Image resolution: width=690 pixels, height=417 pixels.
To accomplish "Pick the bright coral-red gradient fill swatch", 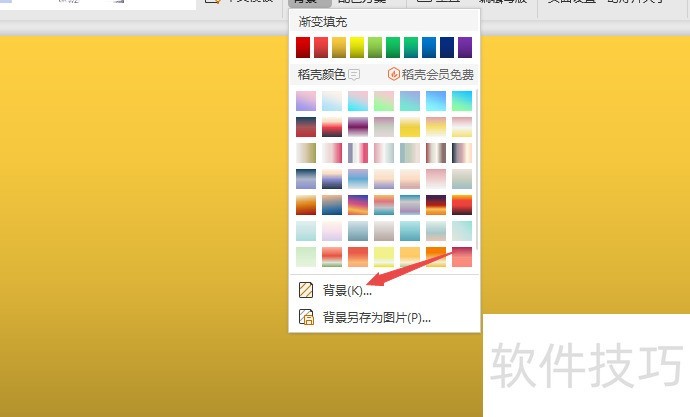I will [x=321, y=48].
